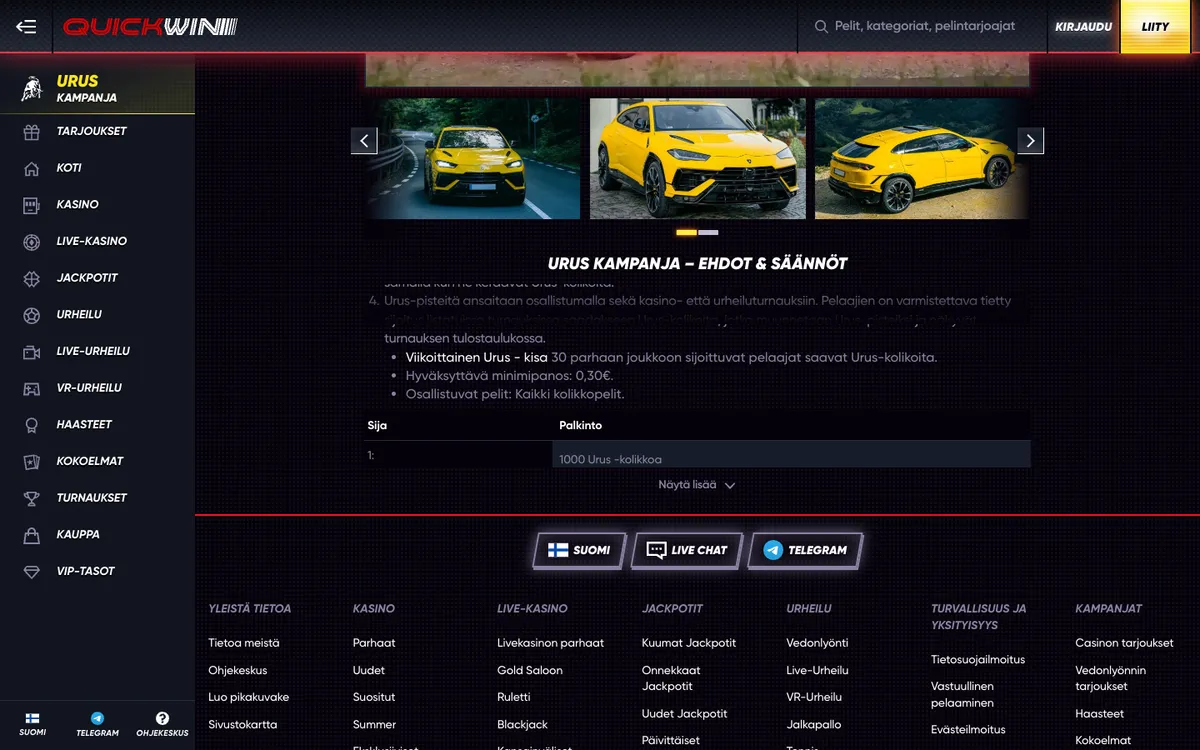Click the search magnifier icon

click(x=821, y=27)
